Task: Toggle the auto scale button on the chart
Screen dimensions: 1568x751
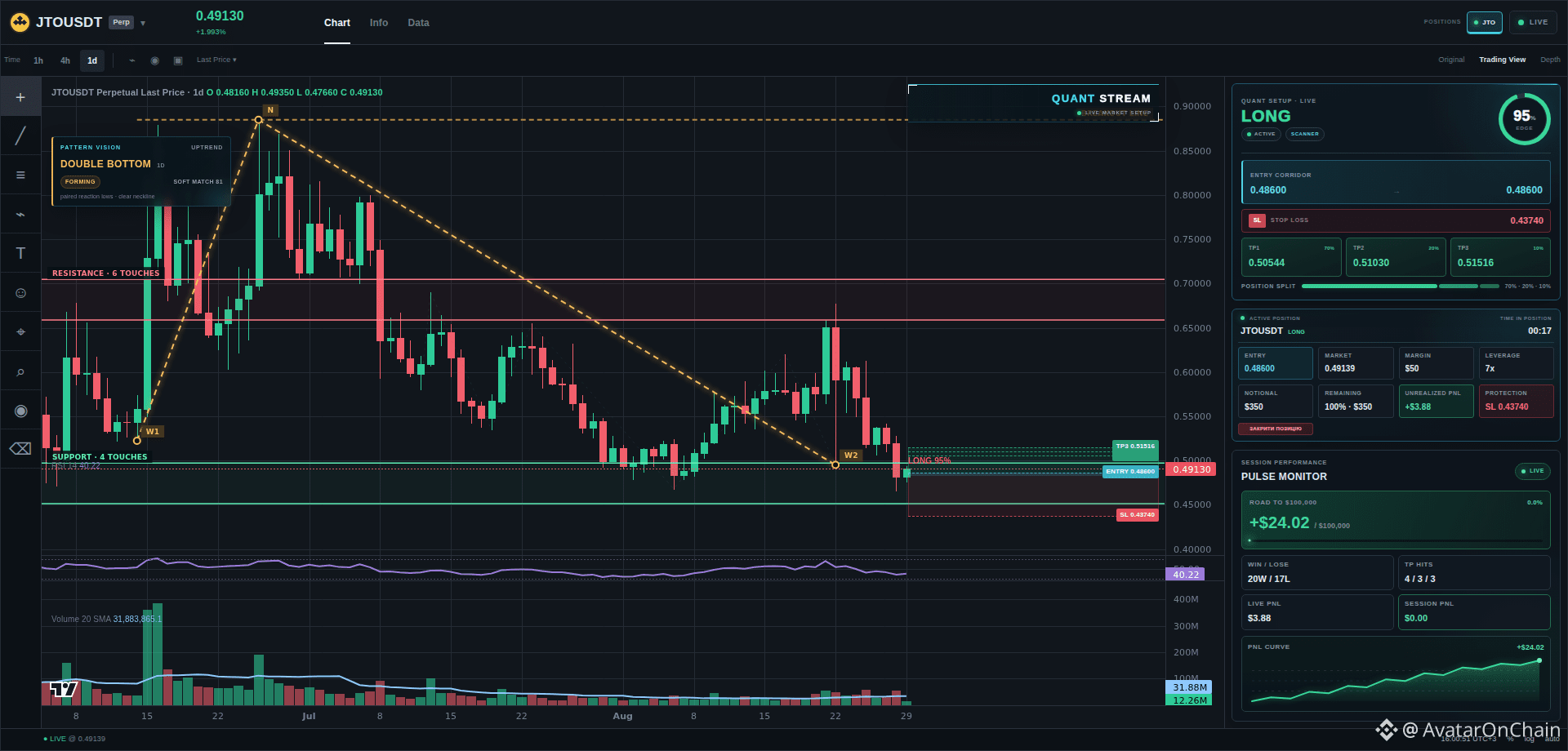Action: tap(1552, 739)
